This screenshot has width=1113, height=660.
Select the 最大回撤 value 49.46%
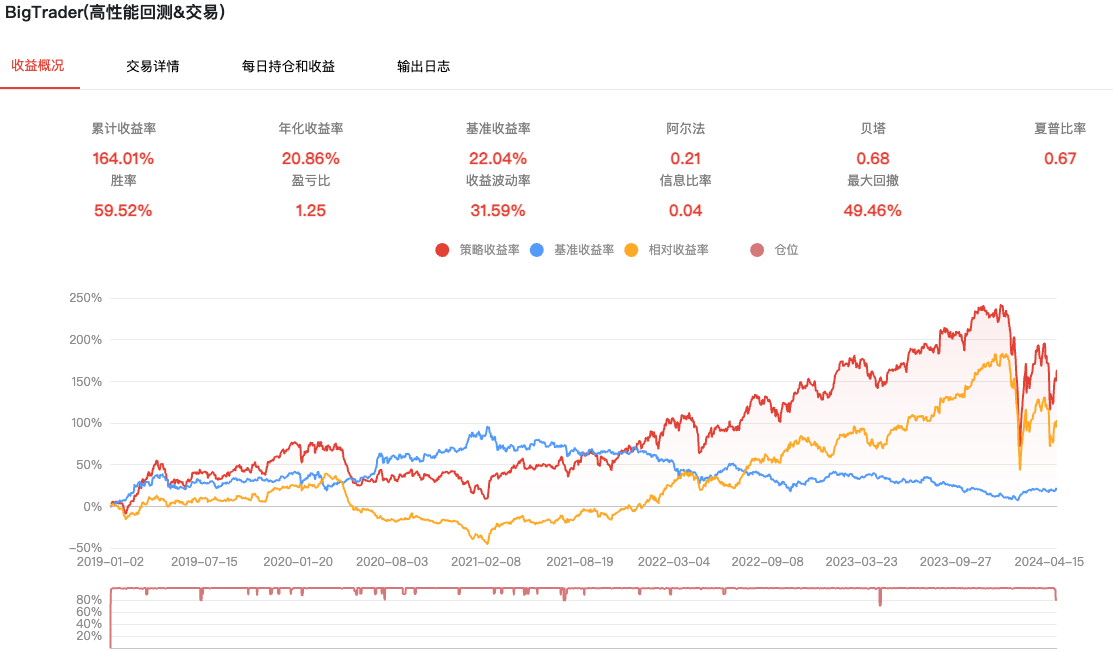pos(873,210)
